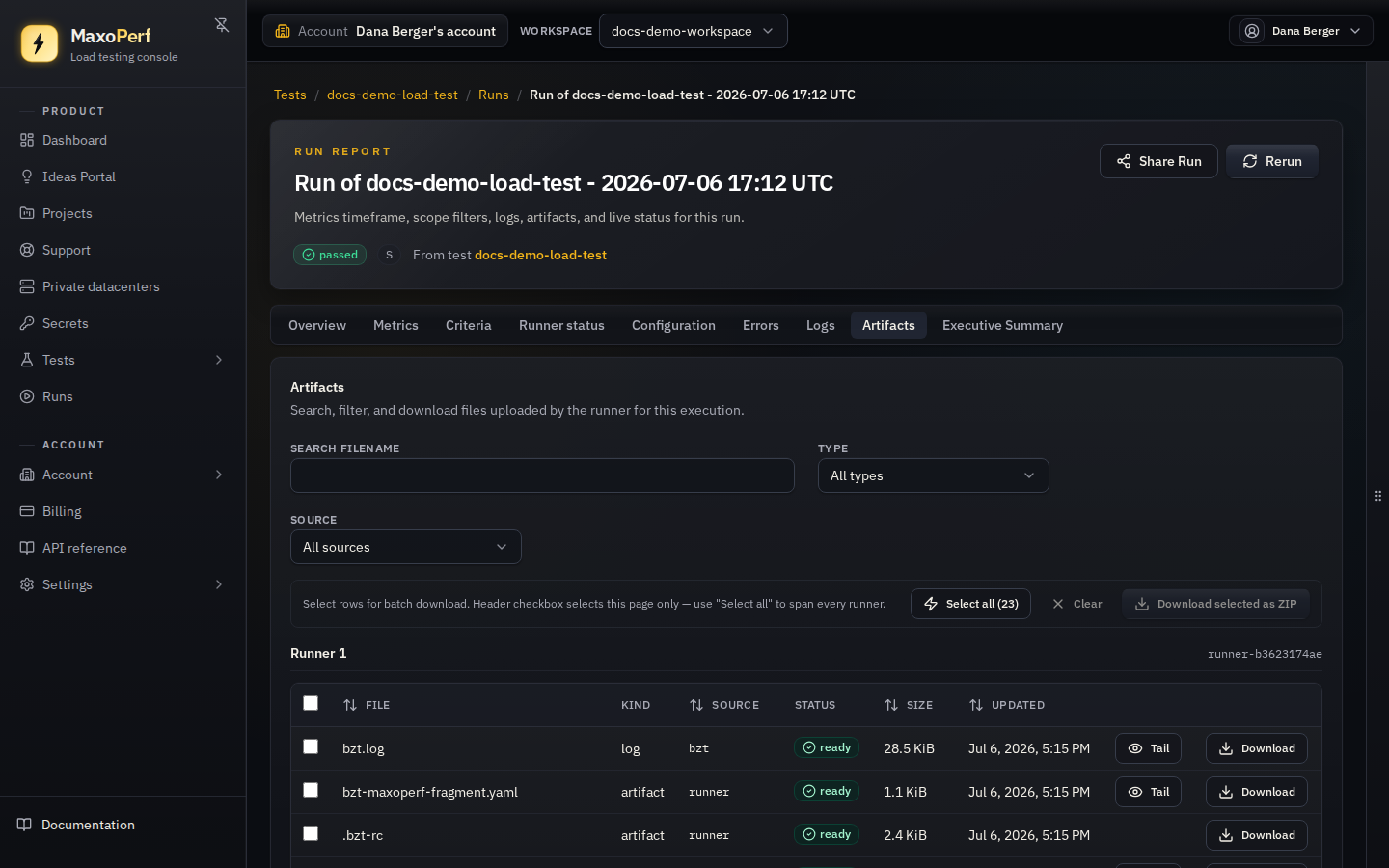
Task: Tail the bzt-maxoperf-fragment.yaml file
Action: [x=1148, y=792]
